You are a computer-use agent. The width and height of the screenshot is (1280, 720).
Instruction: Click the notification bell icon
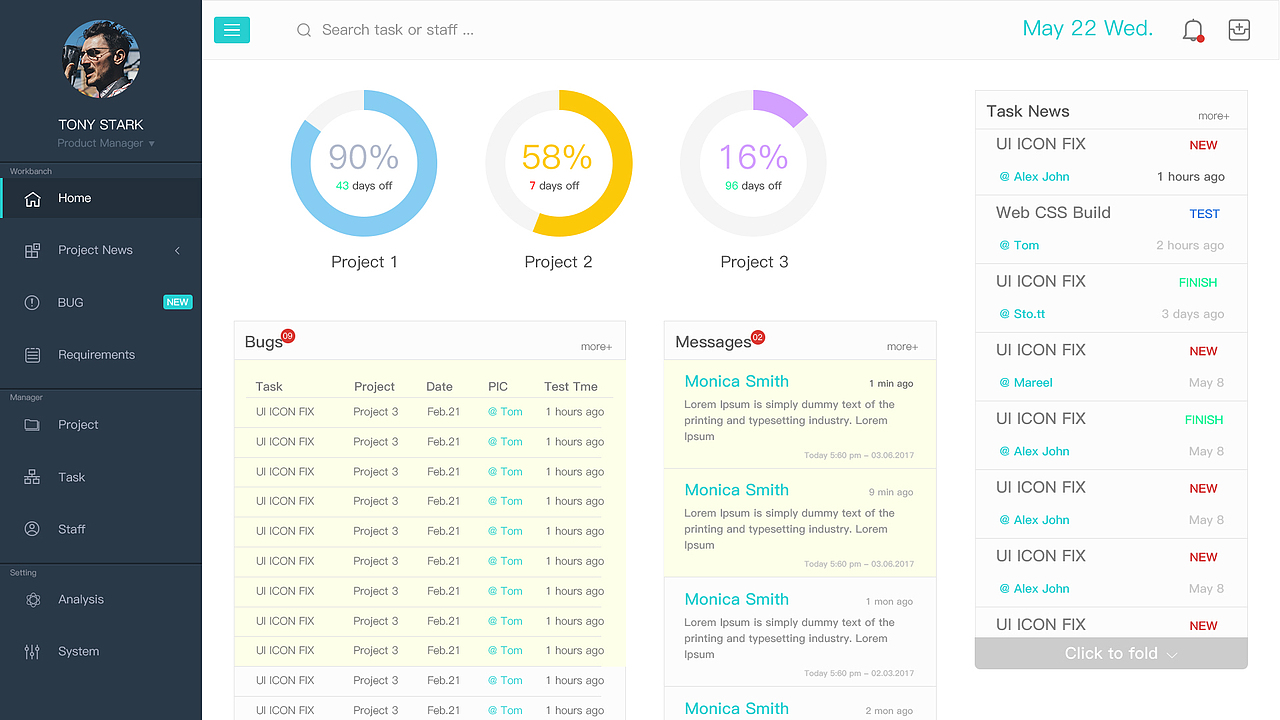pyautogui.click(x=1193, y=30)
